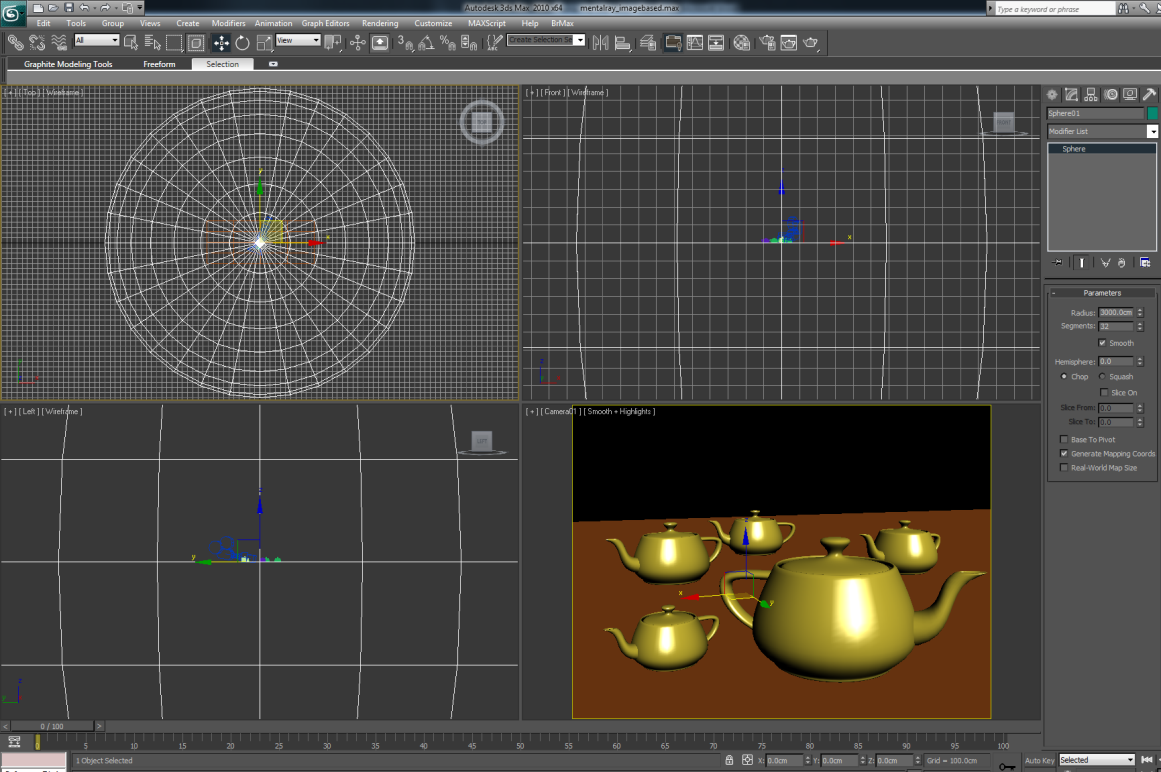
Task: Click the timeline next frame arrow
Action: (x=99, y=726)
